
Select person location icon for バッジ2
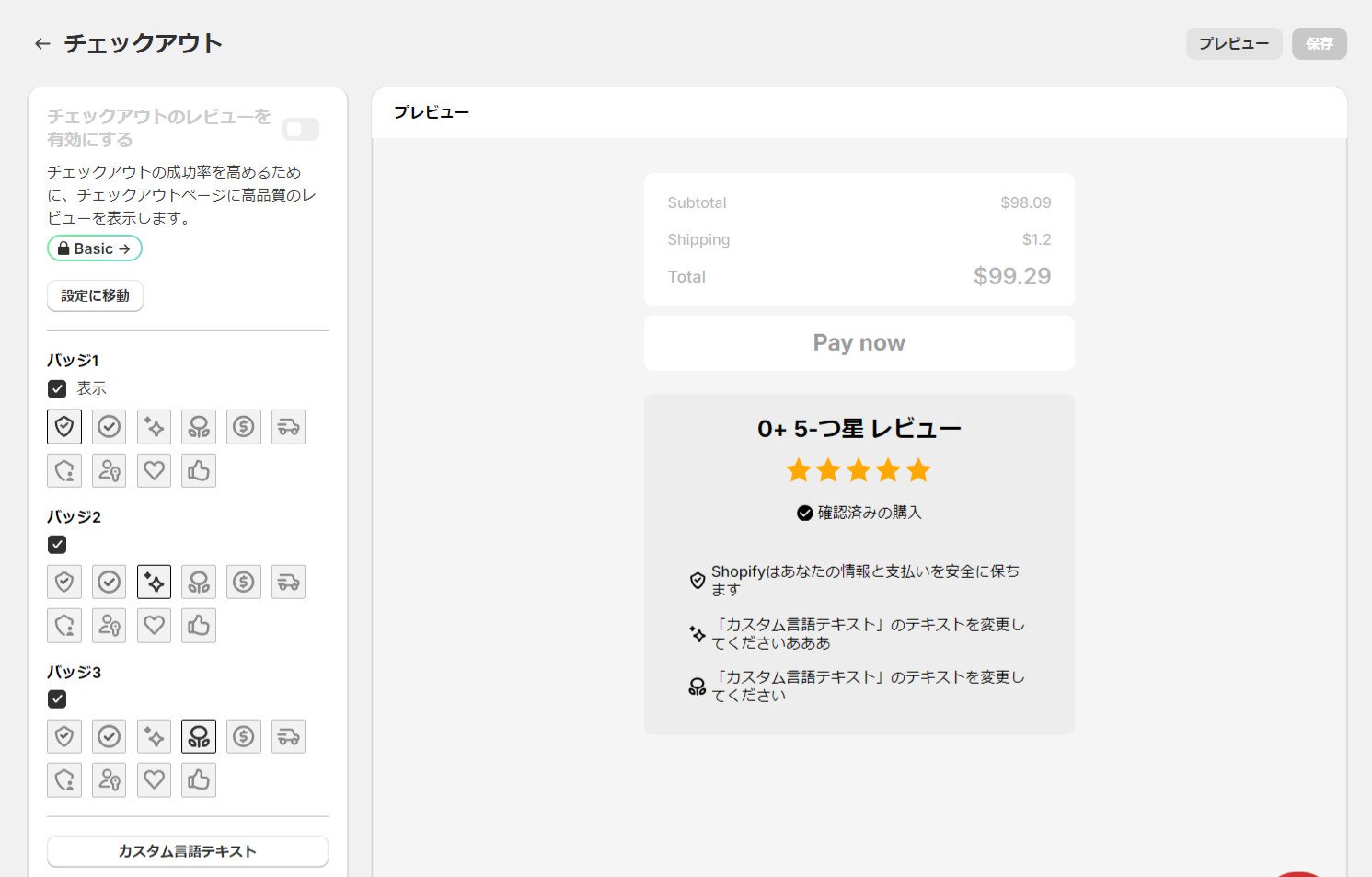point(110,626)
